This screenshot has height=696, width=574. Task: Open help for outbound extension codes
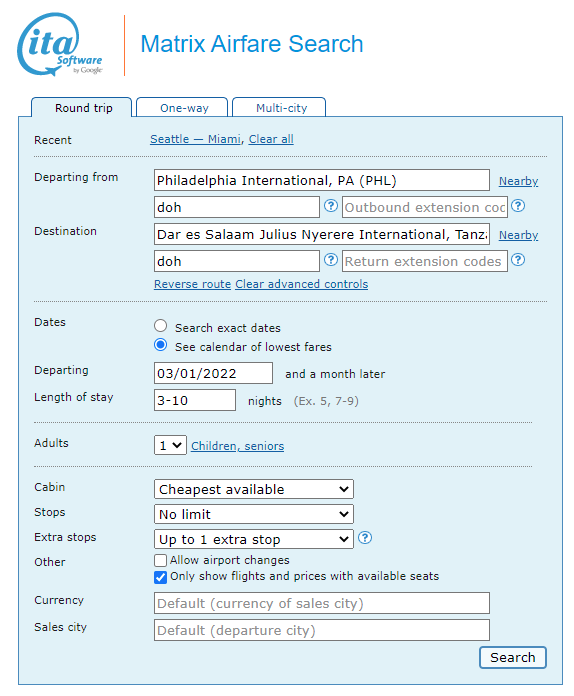518,206
